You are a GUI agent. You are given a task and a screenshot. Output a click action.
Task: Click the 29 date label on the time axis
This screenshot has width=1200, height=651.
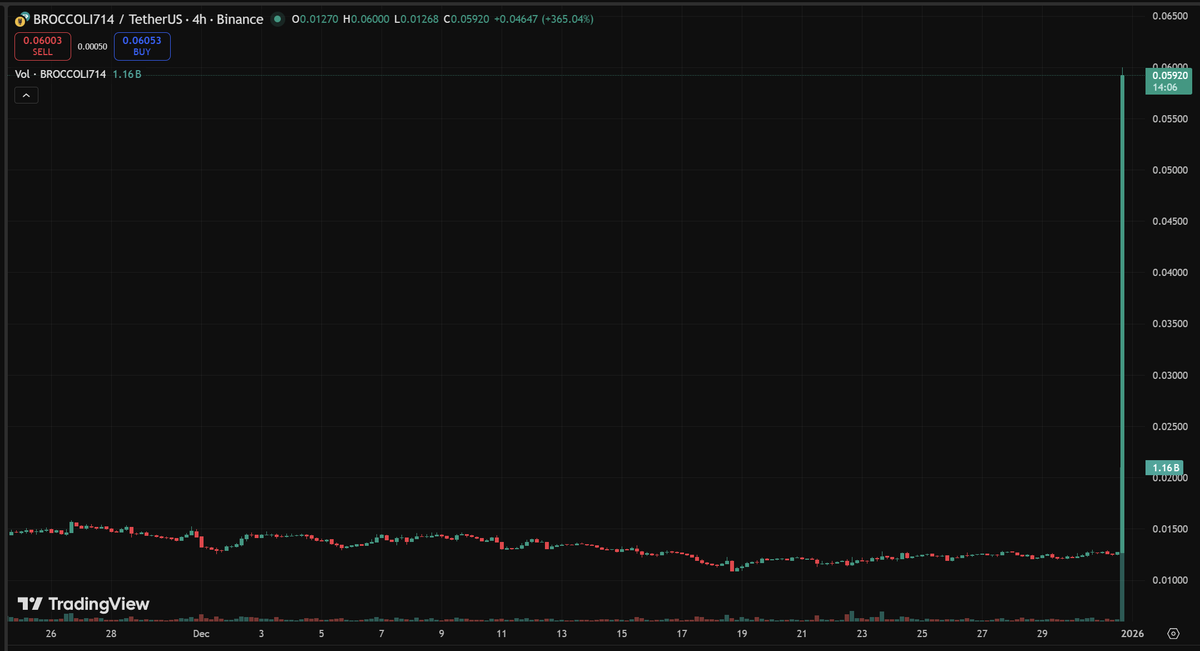(1042, 634)
